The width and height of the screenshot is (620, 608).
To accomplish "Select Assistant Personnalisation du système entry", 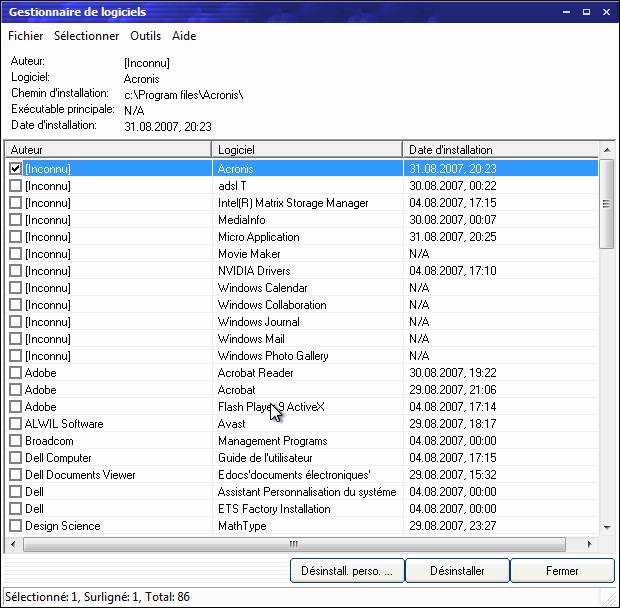I will pos(307,492).
